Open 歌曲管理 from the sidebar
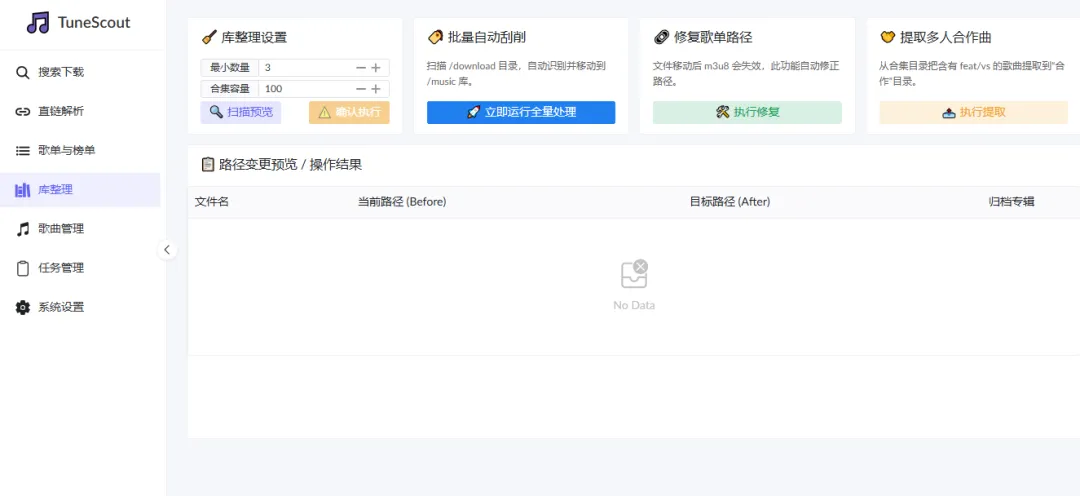The height and width of the screenshot is (496, 1080). point(80,229)
